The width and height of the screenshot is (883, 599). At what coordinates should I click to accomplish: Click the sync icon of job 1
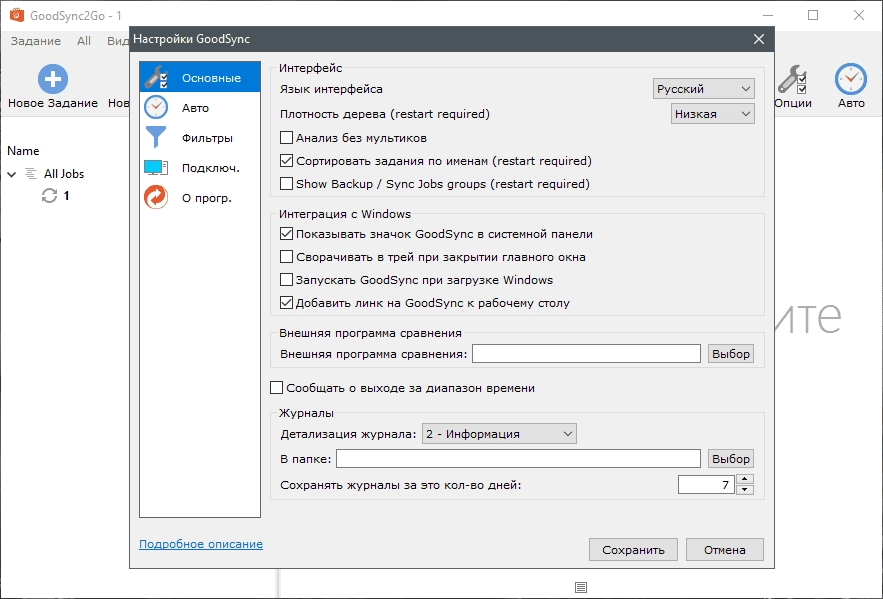pyautogui.click(x=50, y=195)
